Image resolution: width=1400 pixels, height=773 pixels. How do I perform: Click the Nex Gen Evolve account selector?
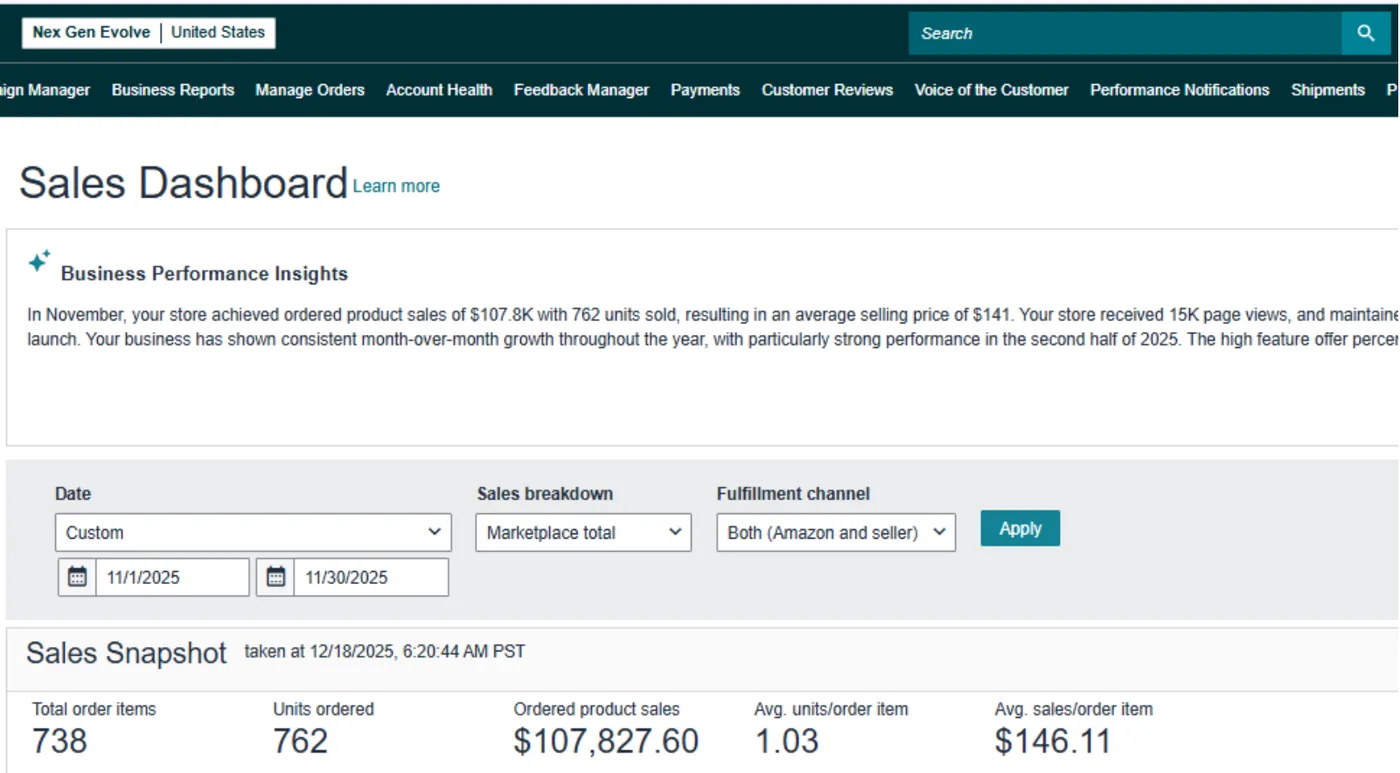pyautogui.click(x=149, y=32)
